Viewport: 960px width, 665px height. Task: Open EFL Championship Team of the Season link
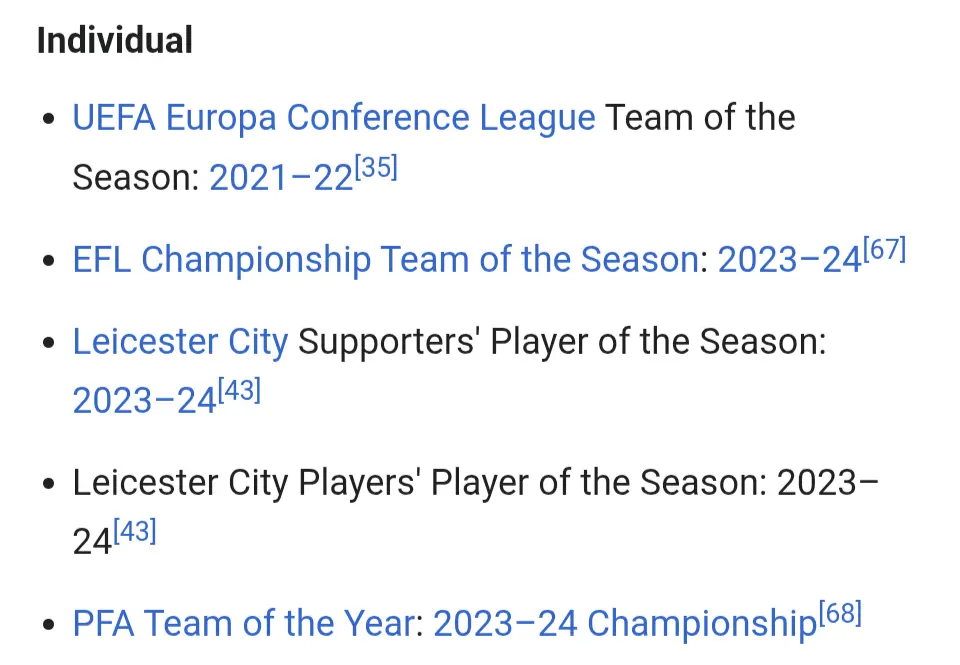click(385, 260)
